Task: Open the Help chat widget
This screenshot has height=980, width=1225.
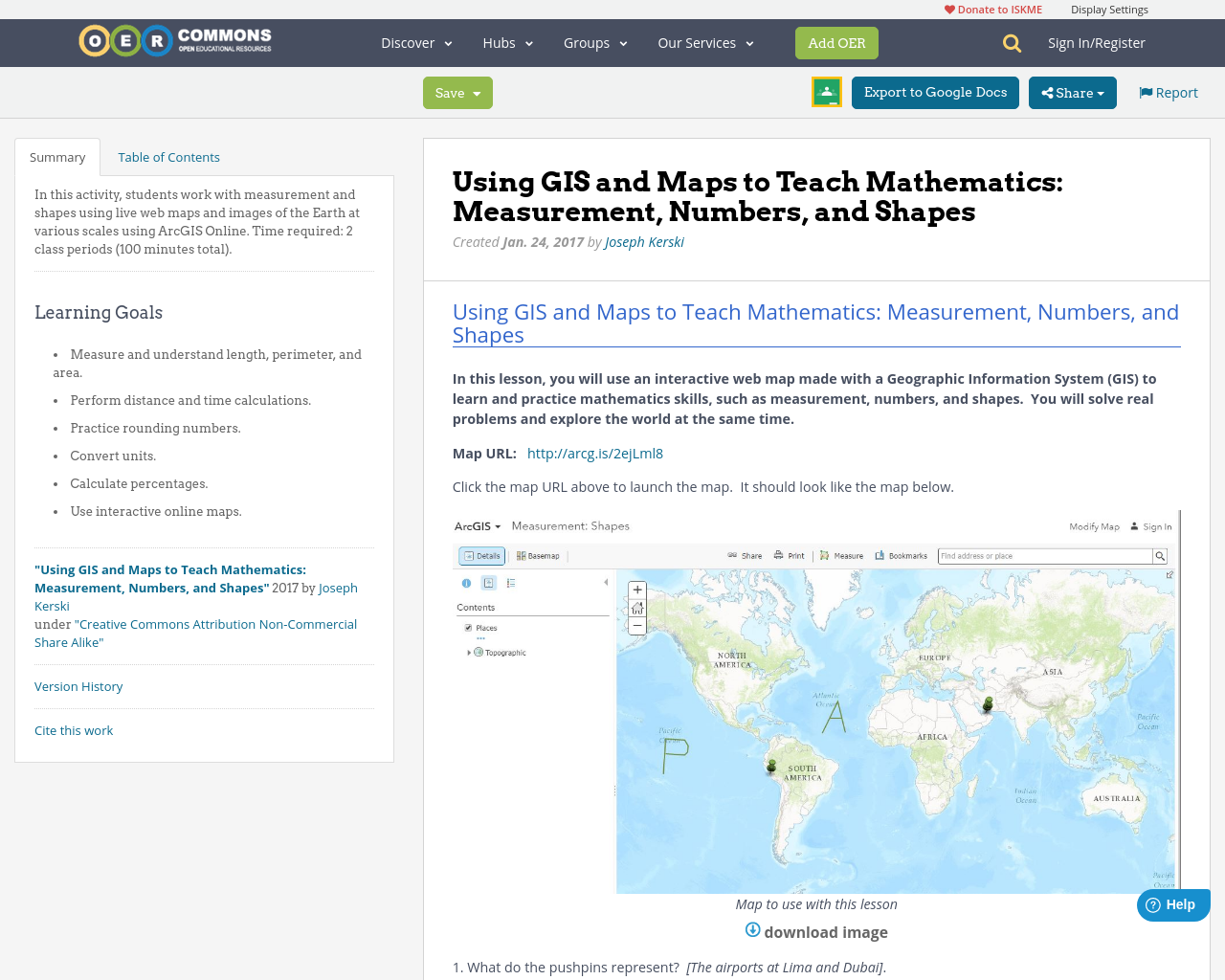Action: point(1172,903)
